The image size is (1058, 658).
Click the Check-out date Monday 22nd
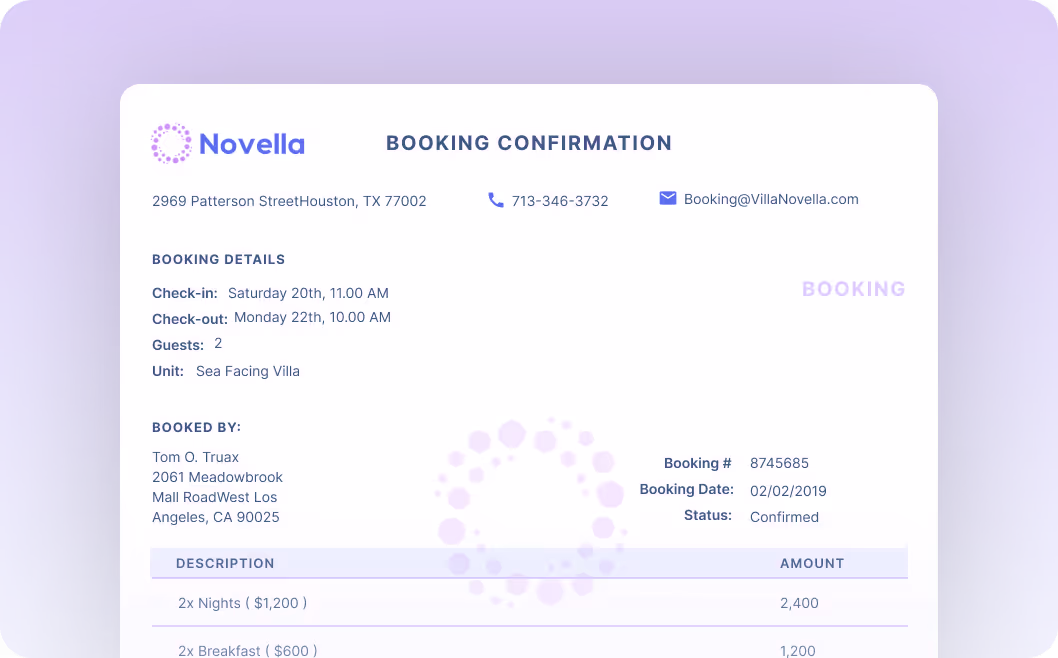tap(313, 318)
